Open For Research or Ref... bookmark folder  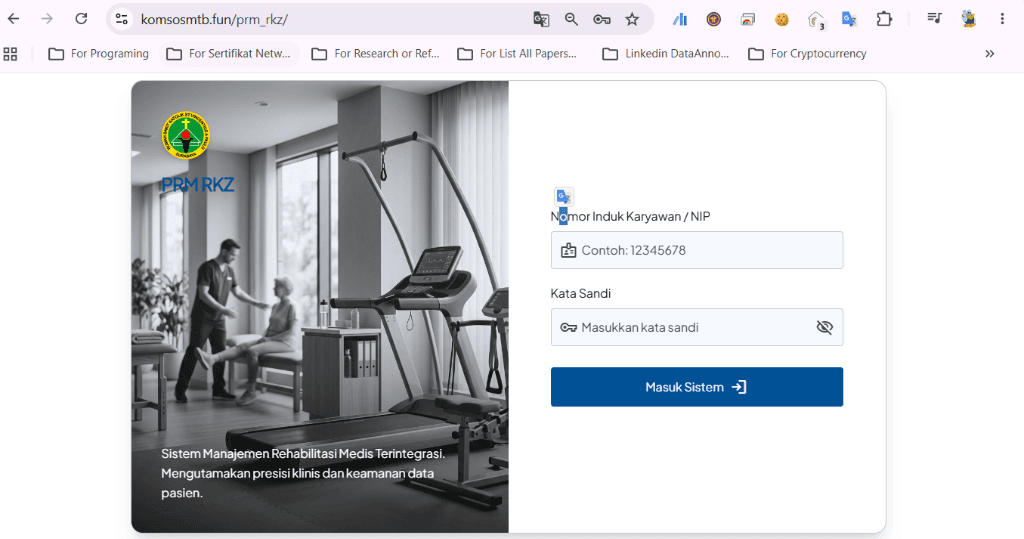[x=376, y=54]
